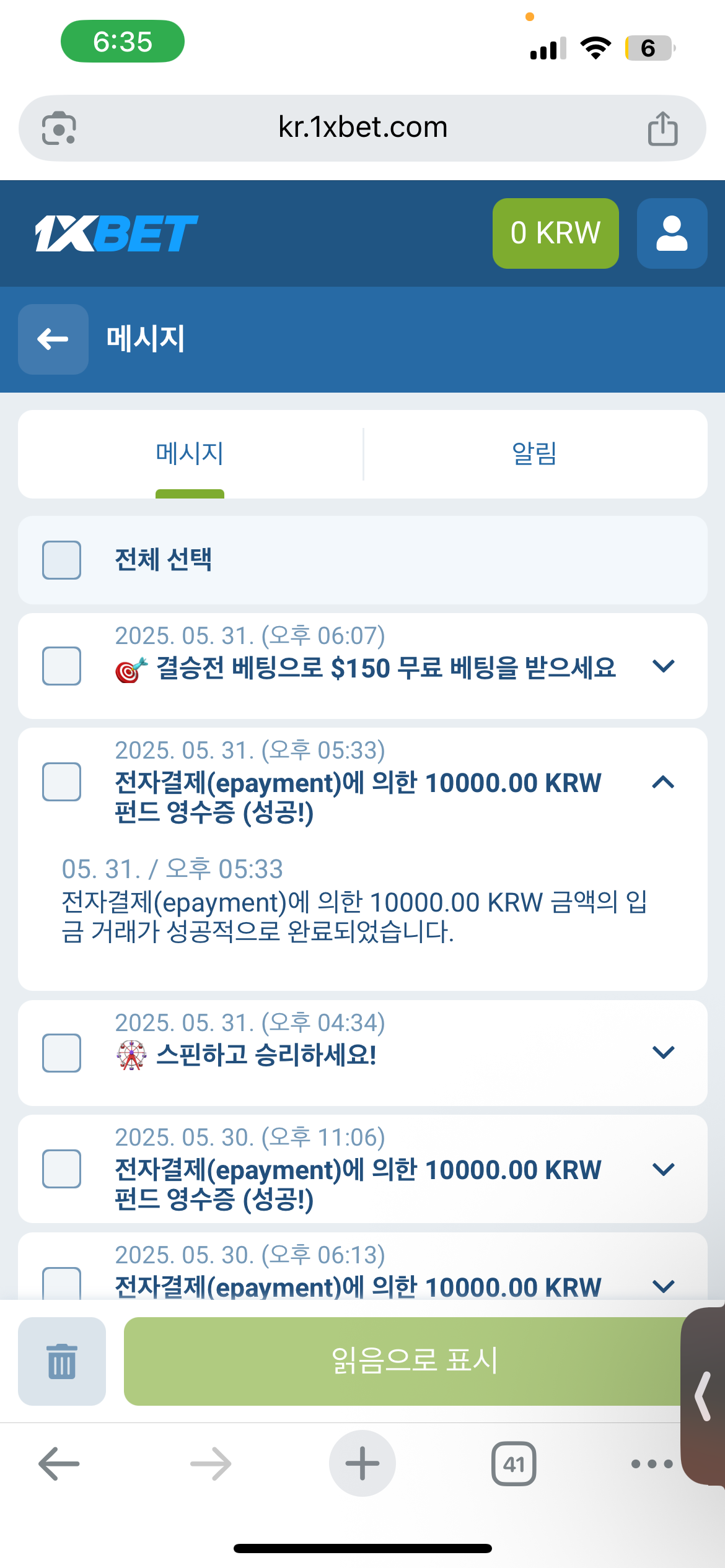The width and height of the screenshot is (725, 1568).
Task: Click the trash delete icon
Action: pos(62,1361)
